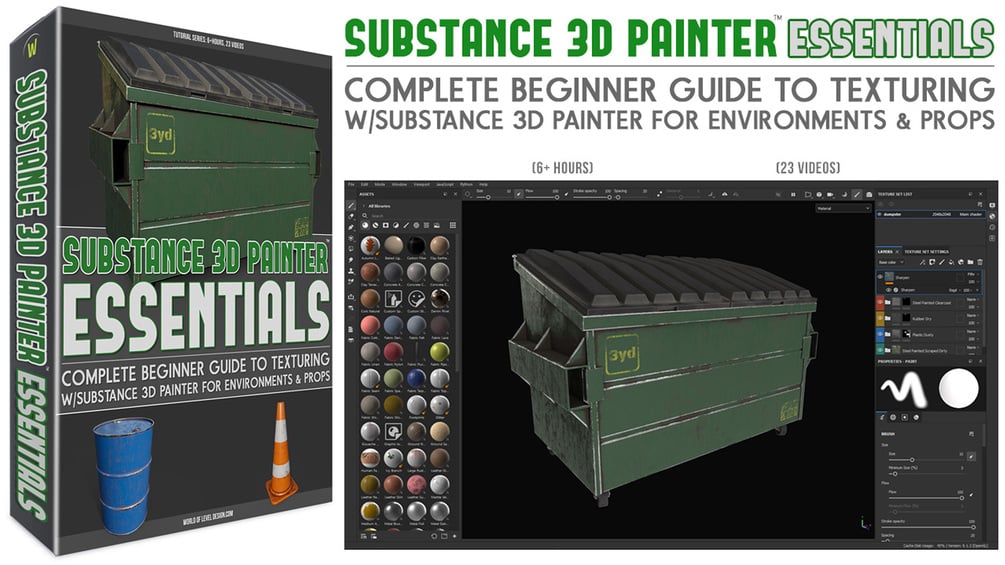Click the Search field in Assets panel
Image resolution: width=1005 pixels, height=565 pixels.
point(409,216)
